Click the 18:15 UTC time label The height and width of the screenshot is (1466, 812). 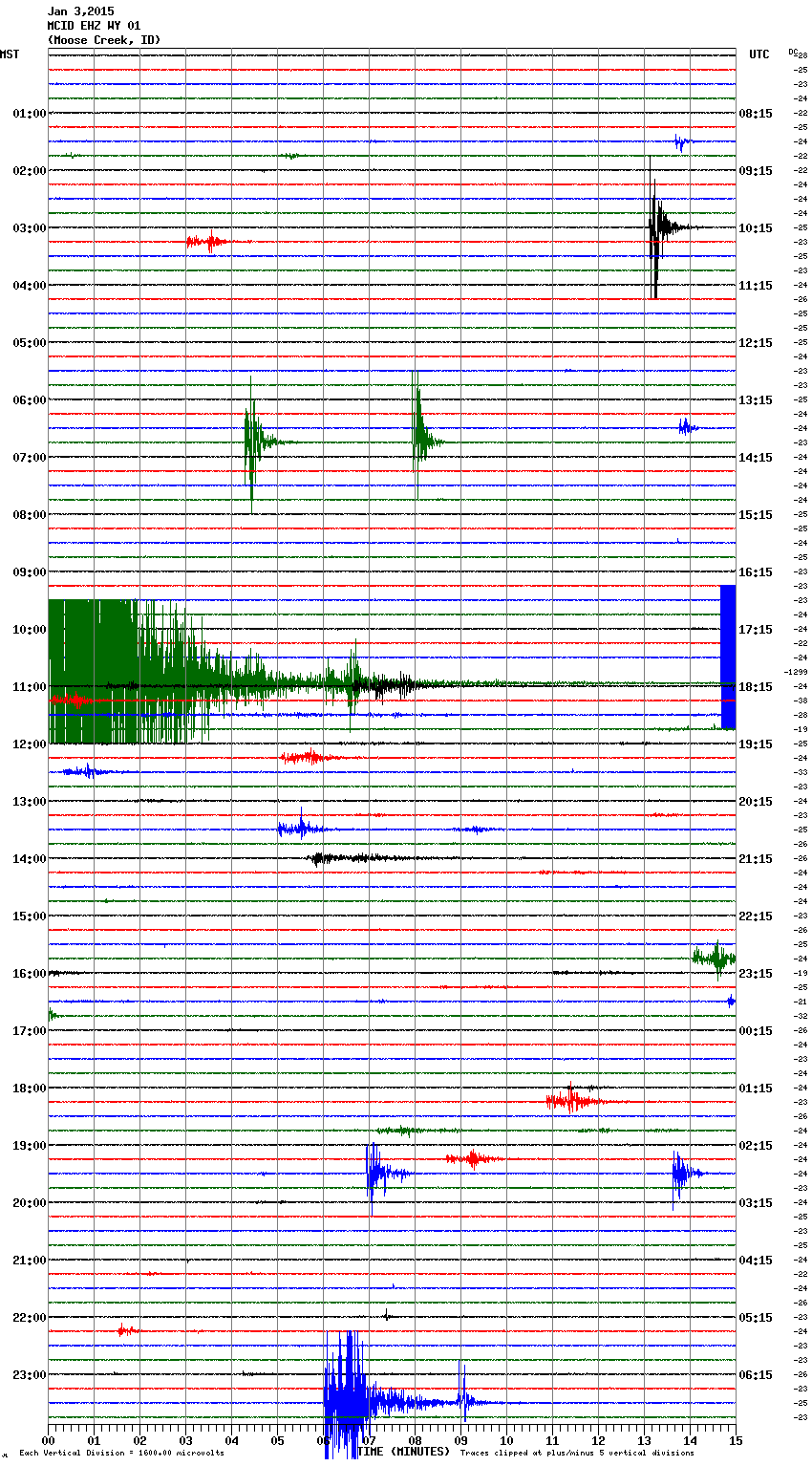(x=756, y=686)
